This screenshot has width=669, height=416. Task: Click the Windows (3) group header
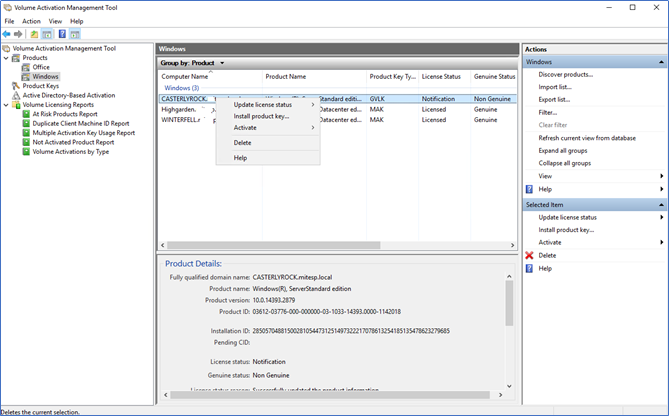(x=182, y=88)
